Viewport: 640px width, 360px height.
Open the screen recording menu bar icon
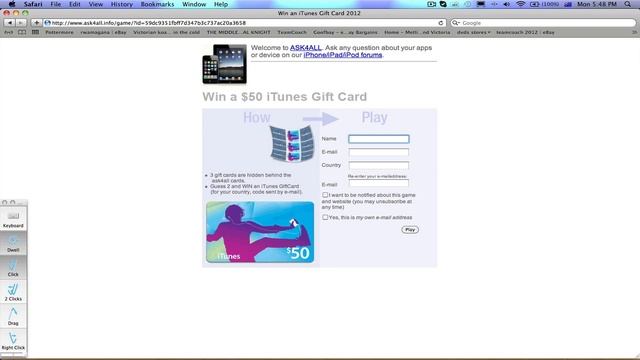click(x=431, y=4)
